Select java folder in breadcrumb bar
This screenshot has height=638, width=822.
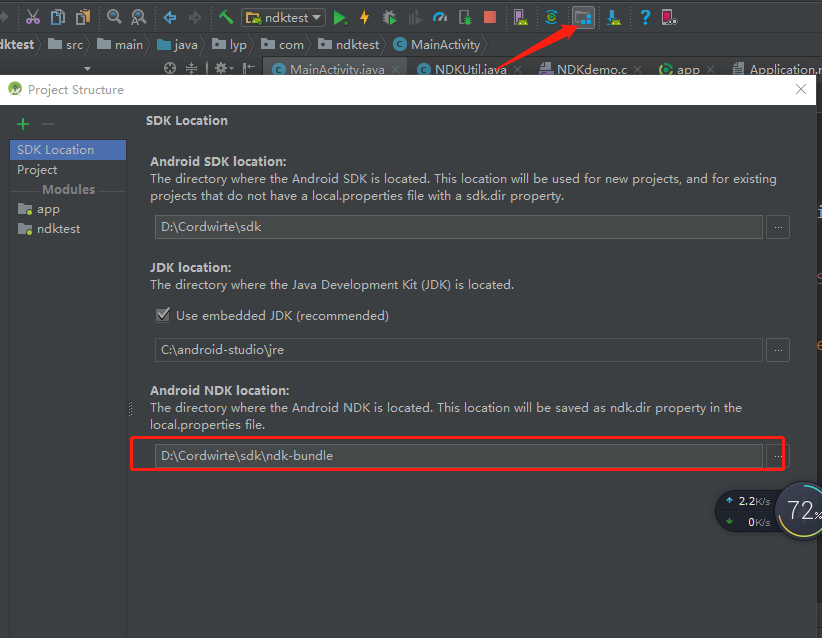coord(178,45)
